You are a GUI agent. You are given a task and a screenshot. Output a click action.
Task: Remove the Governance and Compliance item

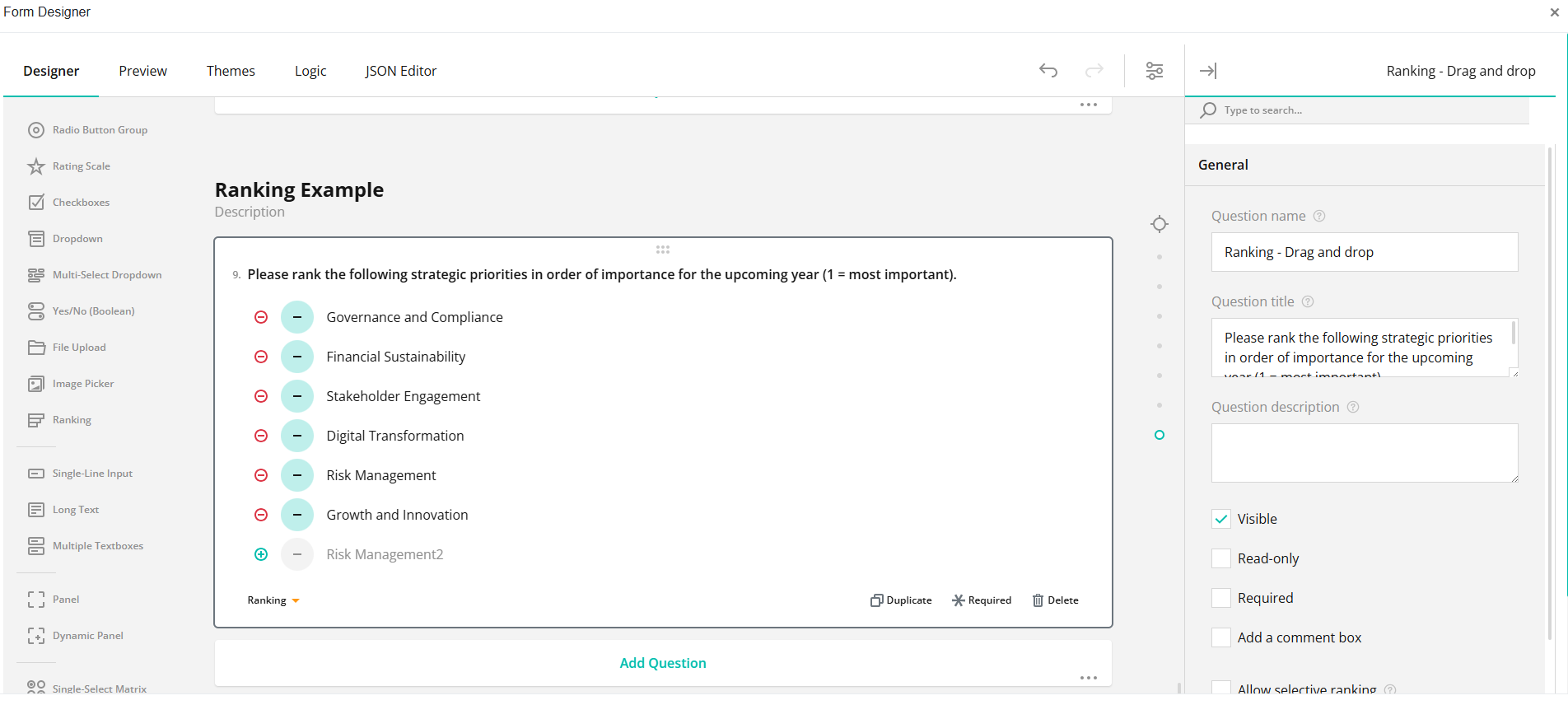261,317
